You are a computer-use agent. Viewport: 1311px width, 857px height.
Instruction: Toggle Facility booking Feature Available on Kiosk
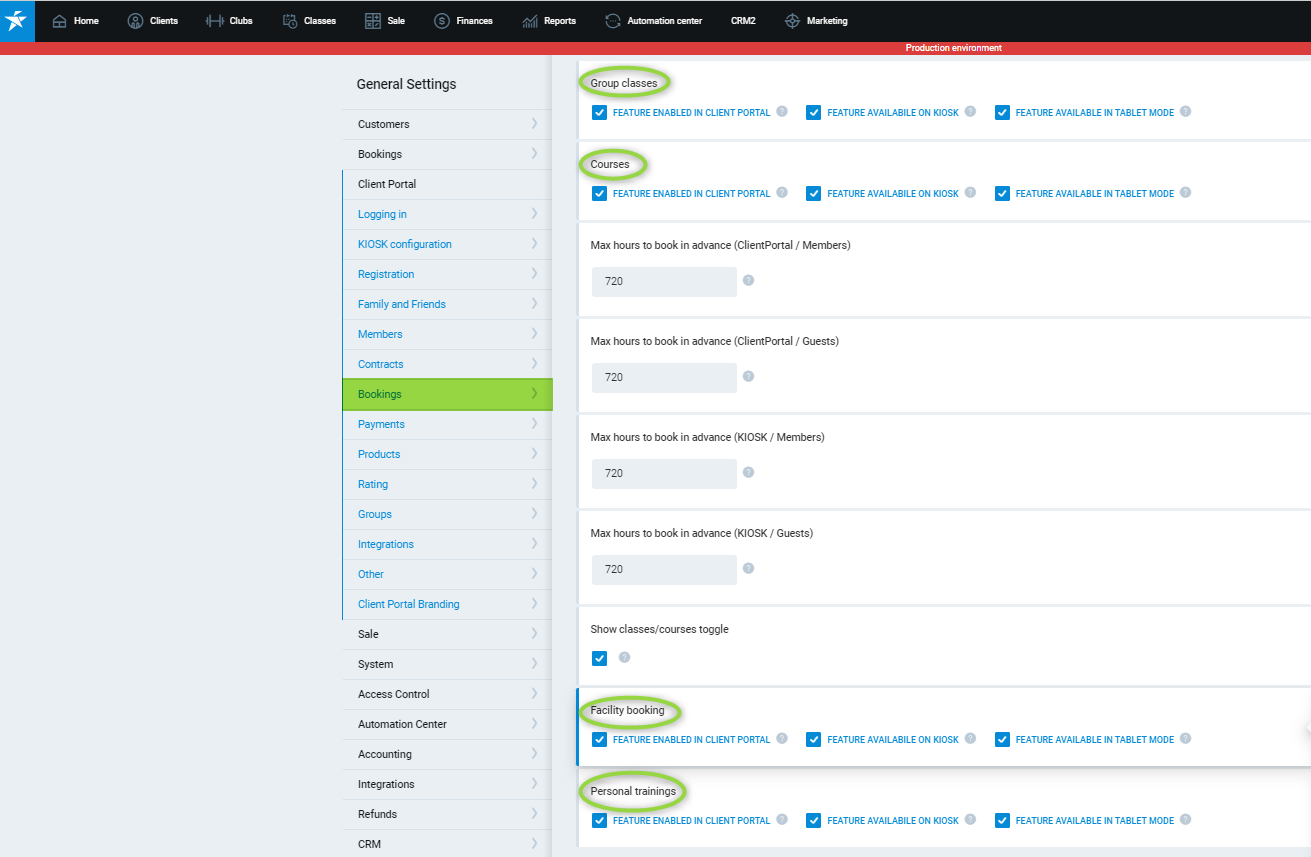point(814,740)
